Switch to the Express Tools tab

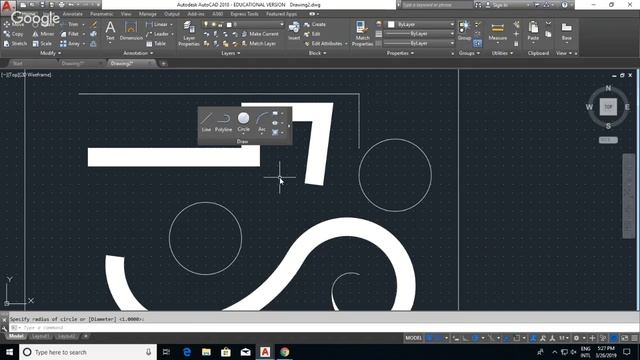[x=244, y=14]
